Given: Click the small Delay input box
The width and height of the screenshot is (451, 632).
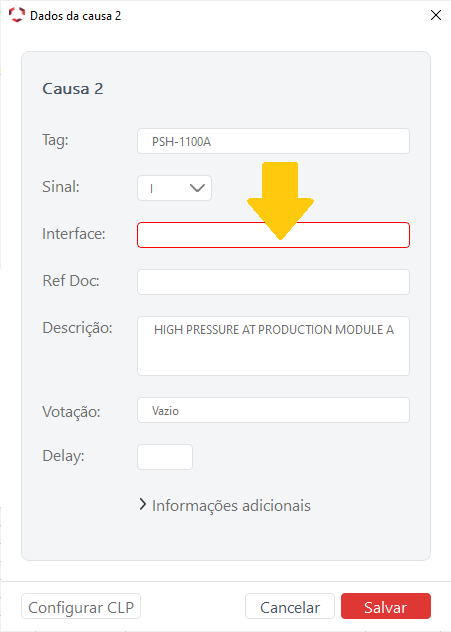Looking at the screenshot, I should pos(165,457).
